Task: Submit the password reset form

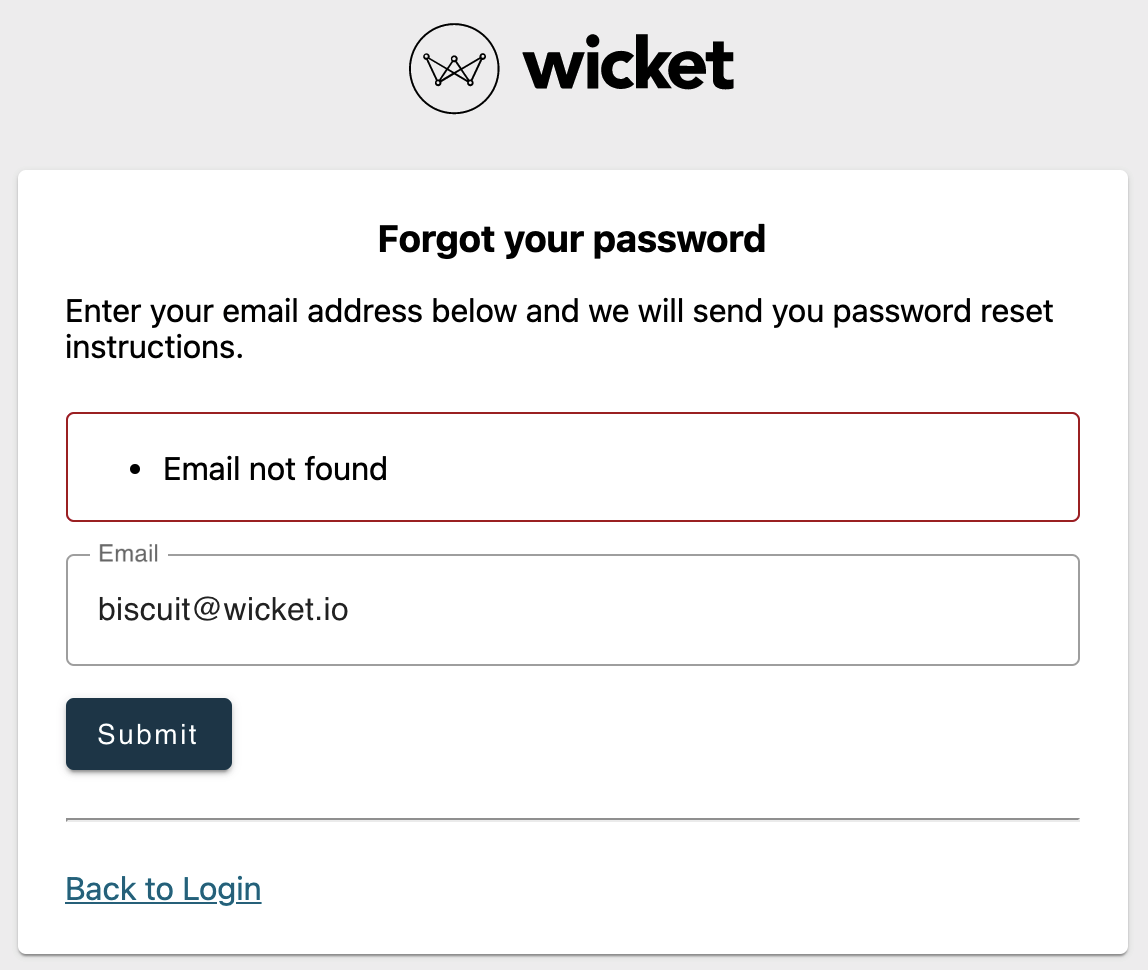Action: (149, 734)
